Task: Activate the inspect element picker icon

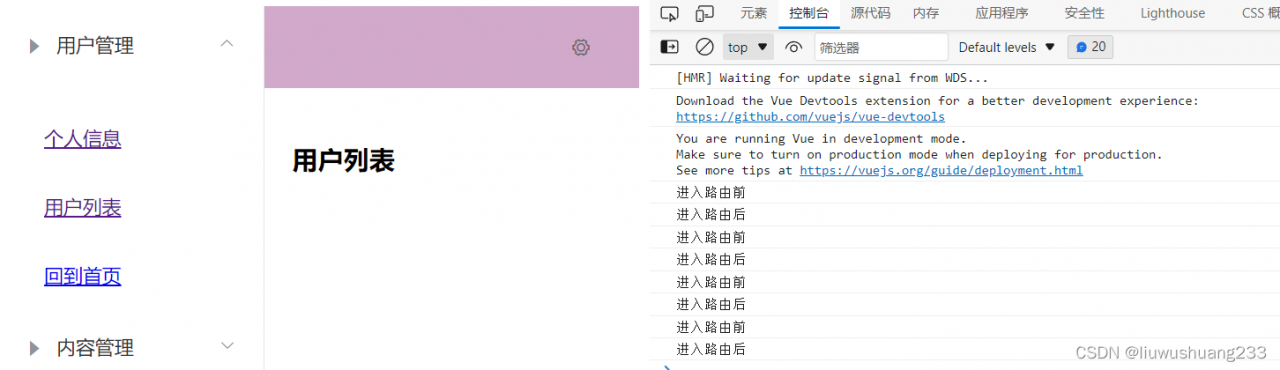Action: click(x=670, y=13)
